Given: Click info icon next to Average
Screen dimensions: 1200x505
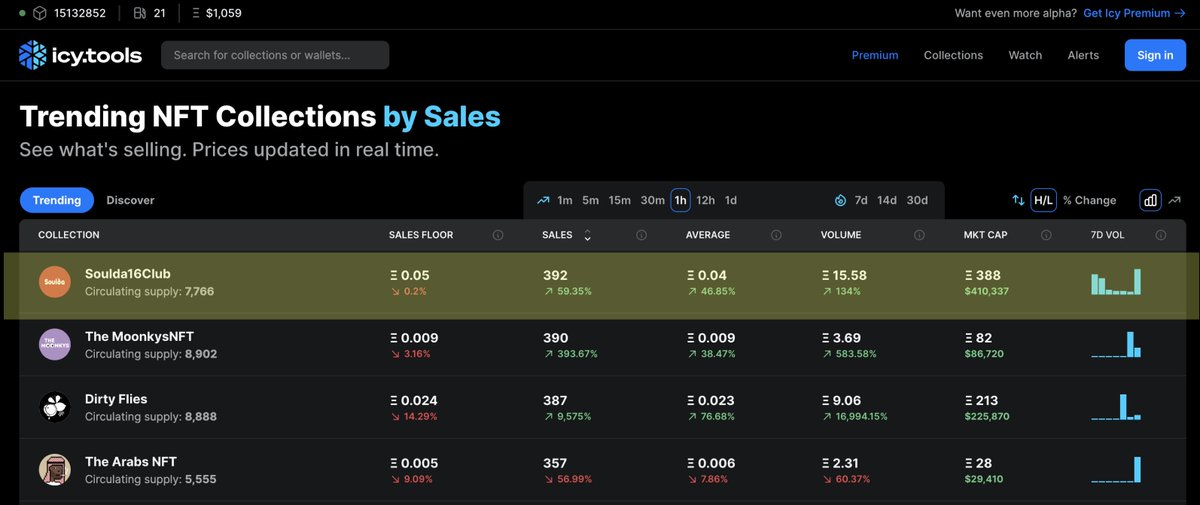Looking at the screenshot, I should [776, 235].
